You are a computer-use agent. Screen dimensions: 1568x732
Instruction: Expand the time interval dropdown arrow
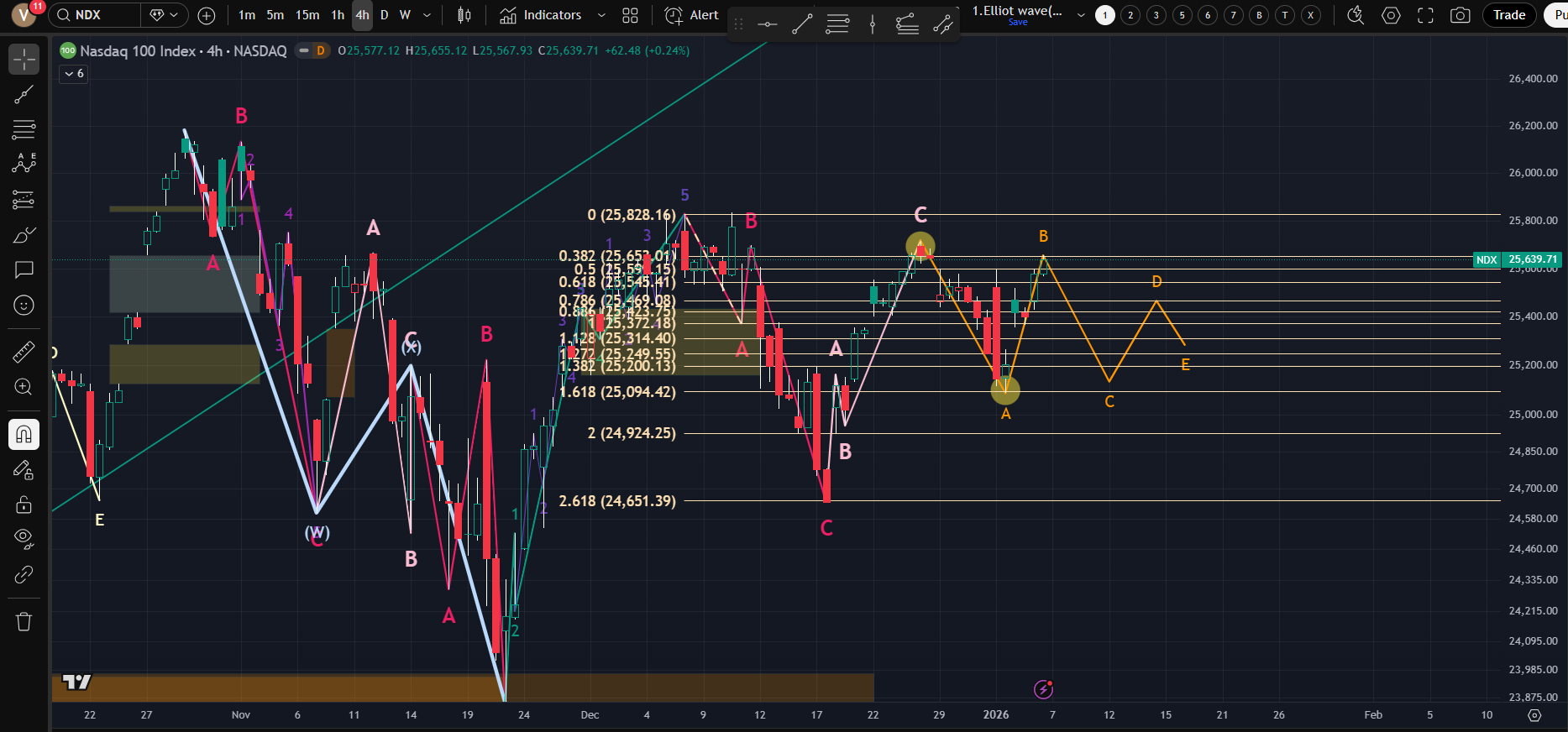(x=427, y=15)
